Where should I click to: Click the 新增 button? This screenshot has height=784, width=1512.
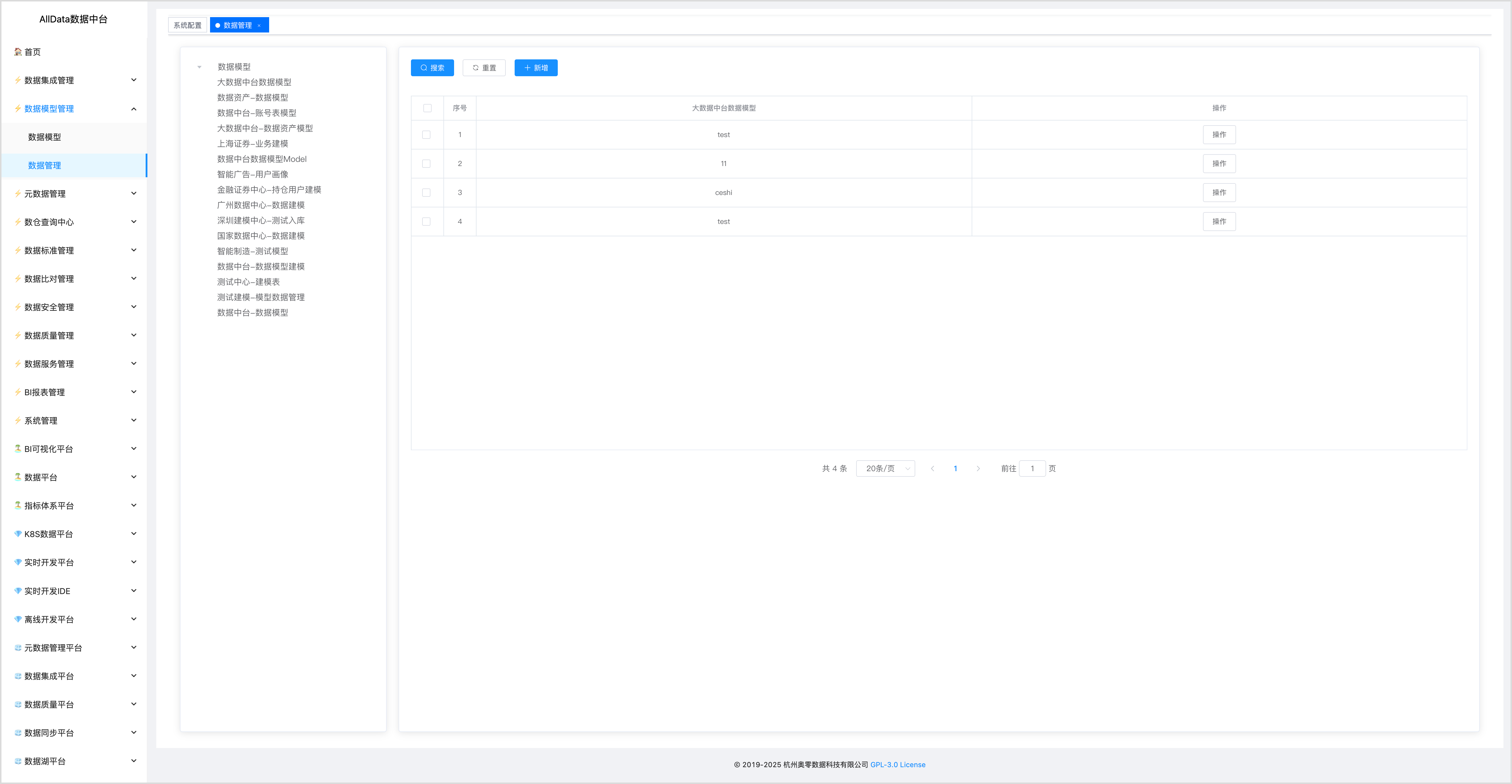536,68
